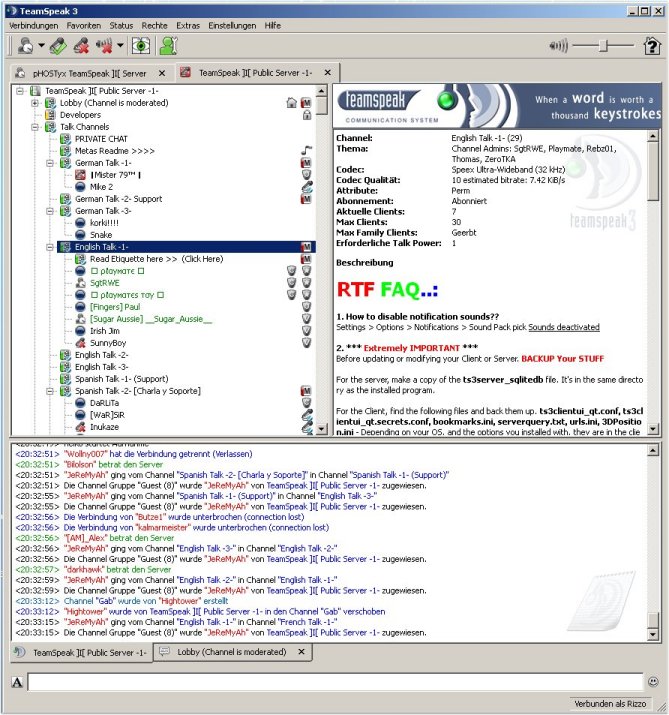The image size is (669, 715).
Task: Click the badge icon on Mike 2 row
Action: pos(307,187)
